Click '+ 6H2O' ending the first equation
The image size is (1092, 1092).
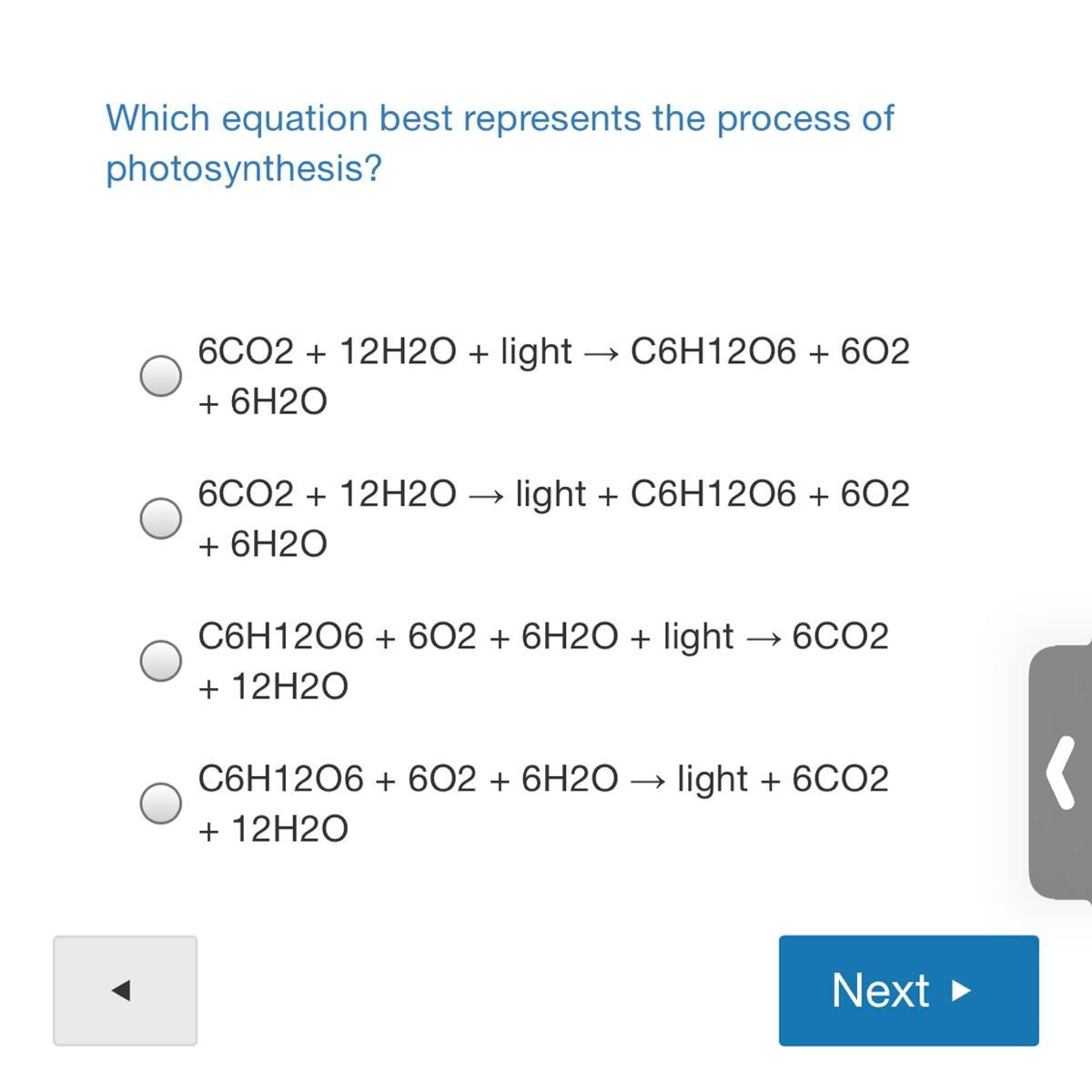coord(262,401)
